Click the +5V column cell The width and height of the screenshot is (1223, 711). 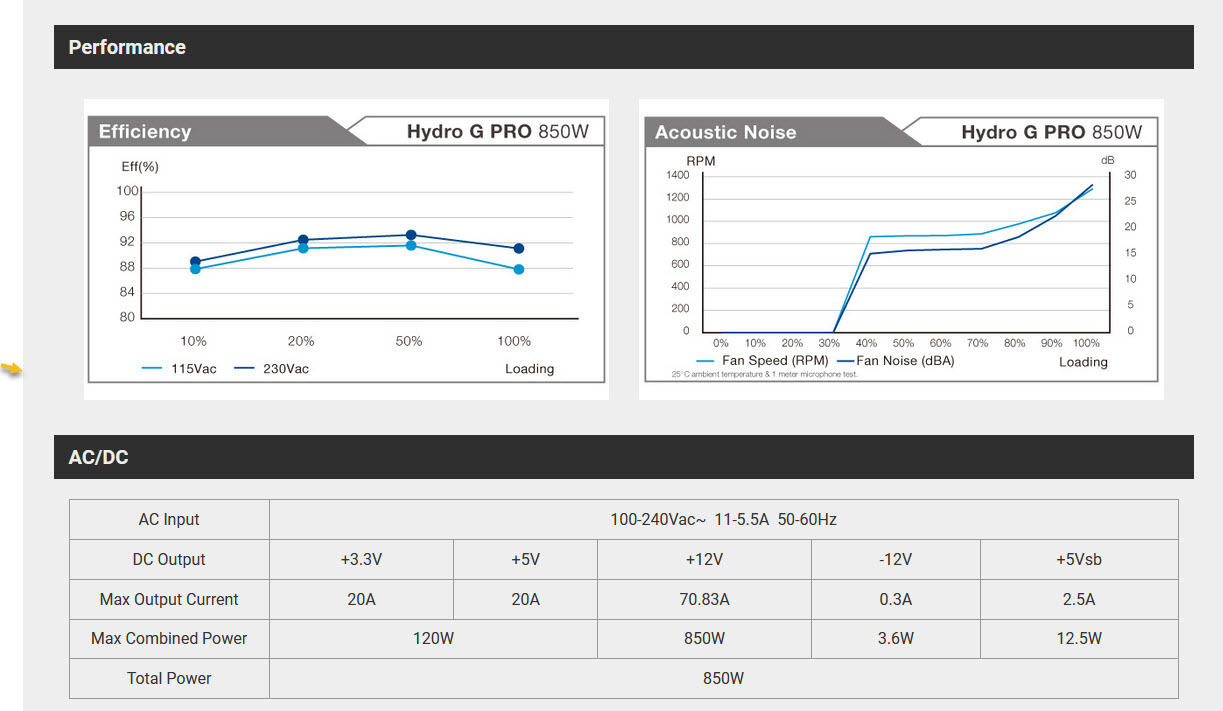tap(525, 560)
